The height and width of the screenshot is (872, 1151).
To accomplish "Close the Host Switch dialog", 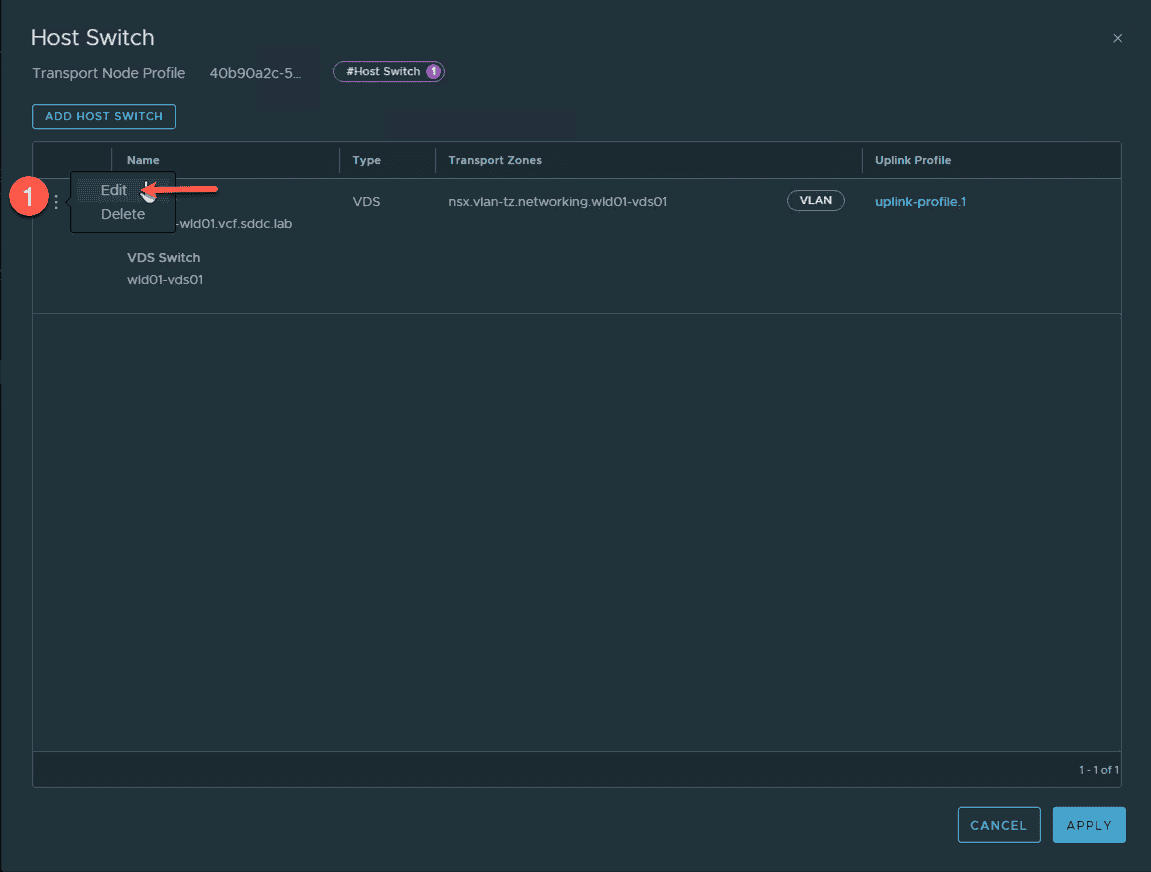I will point(1117,39).
